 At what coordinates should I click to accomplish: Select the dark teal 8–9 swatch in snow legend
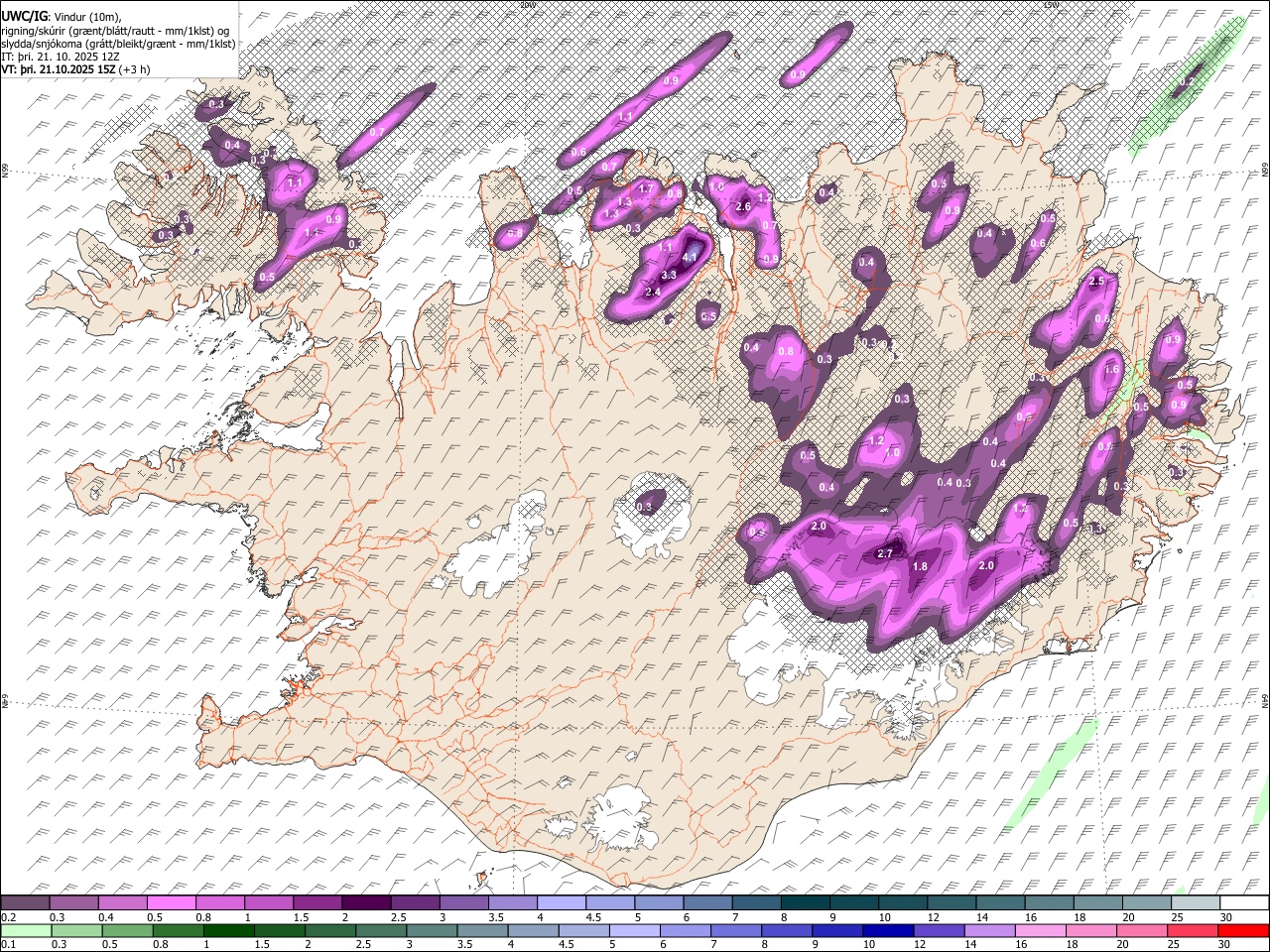tap(806, 903)
